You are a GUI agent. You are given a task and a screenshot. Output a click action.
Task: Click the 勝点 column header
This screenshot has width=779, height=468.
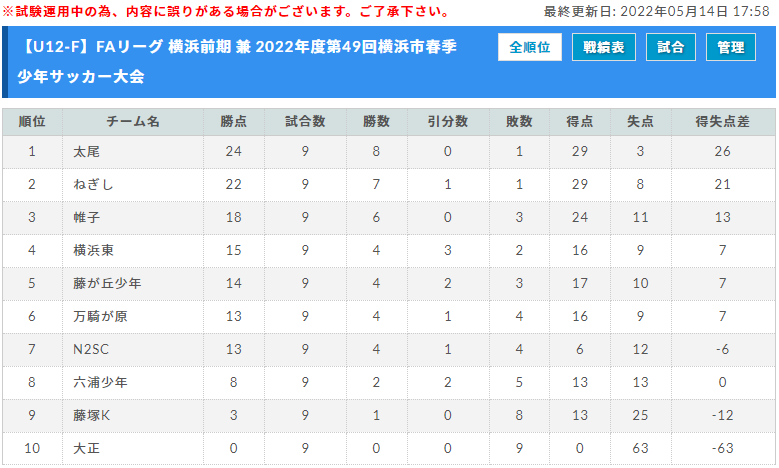(234, 122)
